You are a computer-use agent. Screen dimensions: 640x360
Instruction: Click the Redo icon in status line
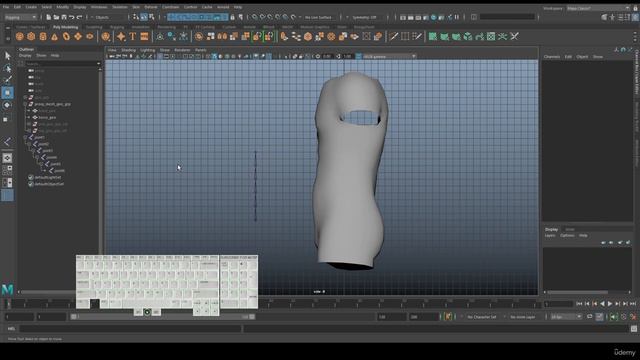[x=80, y=17]
